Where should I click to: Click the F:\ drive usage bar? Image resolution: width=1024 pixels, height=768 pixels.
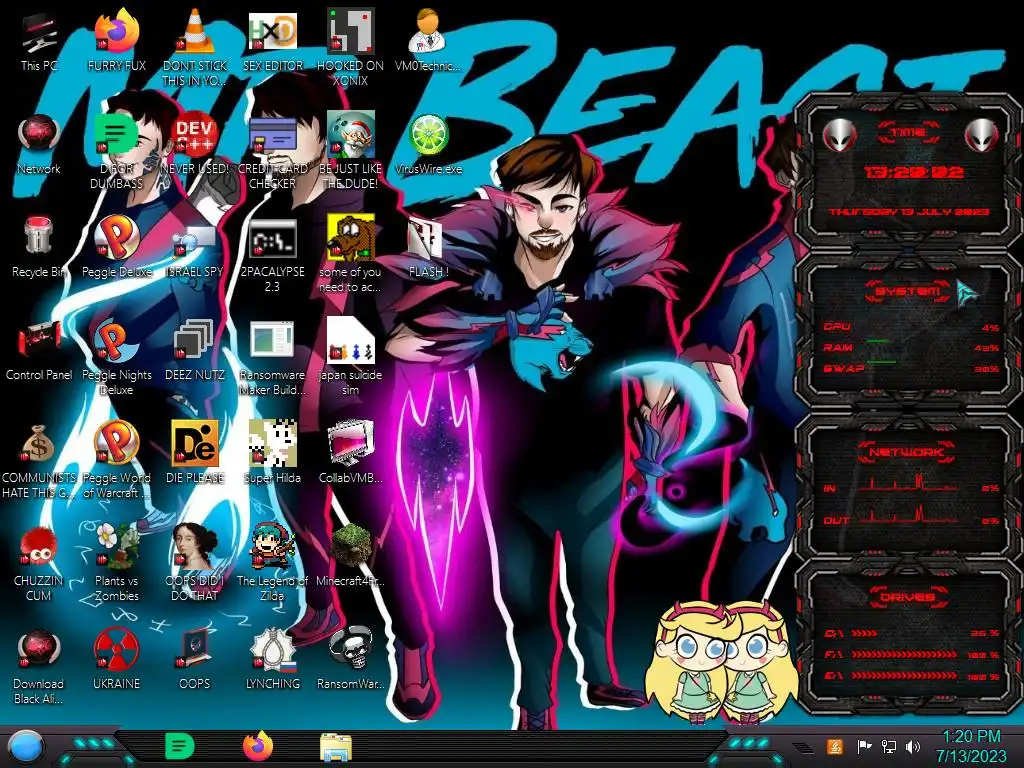pyautogui.click(x=904, y=654)
